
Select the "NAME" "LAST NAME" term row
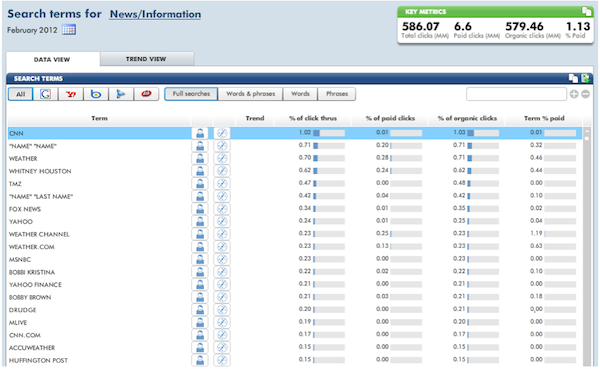[295, 196]
